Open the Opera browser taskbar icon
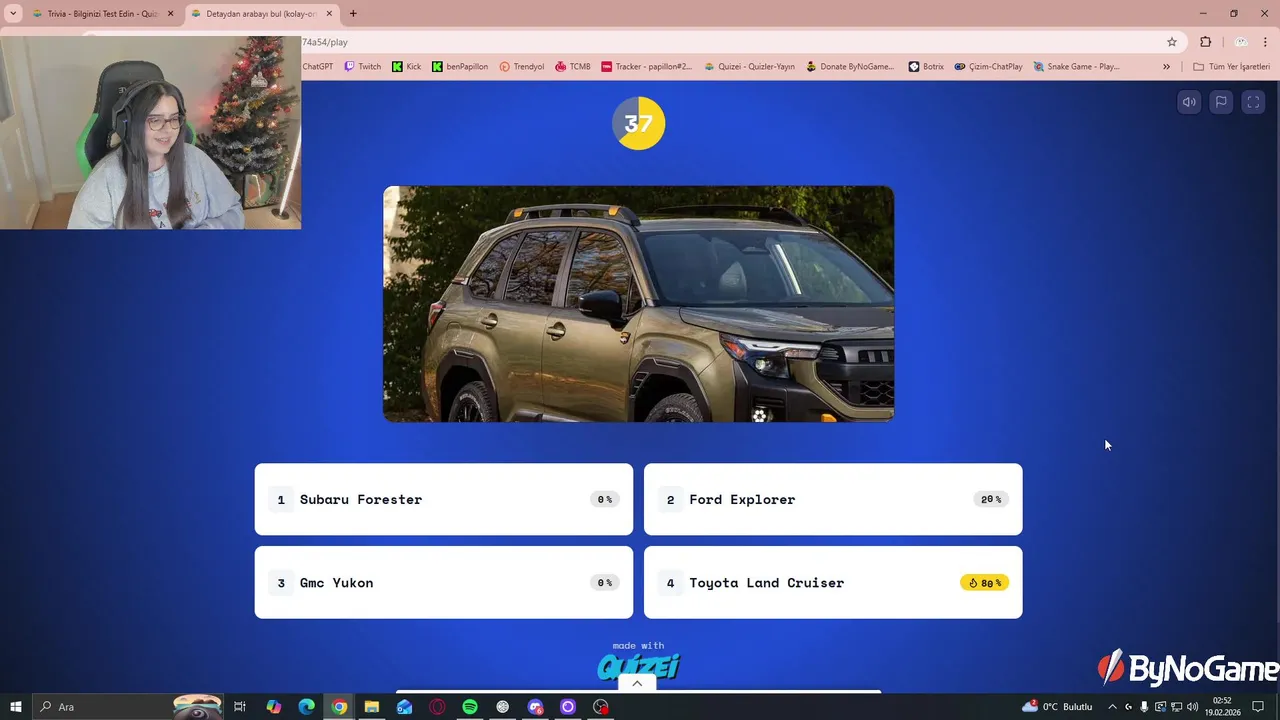 [x=437, y=707]
